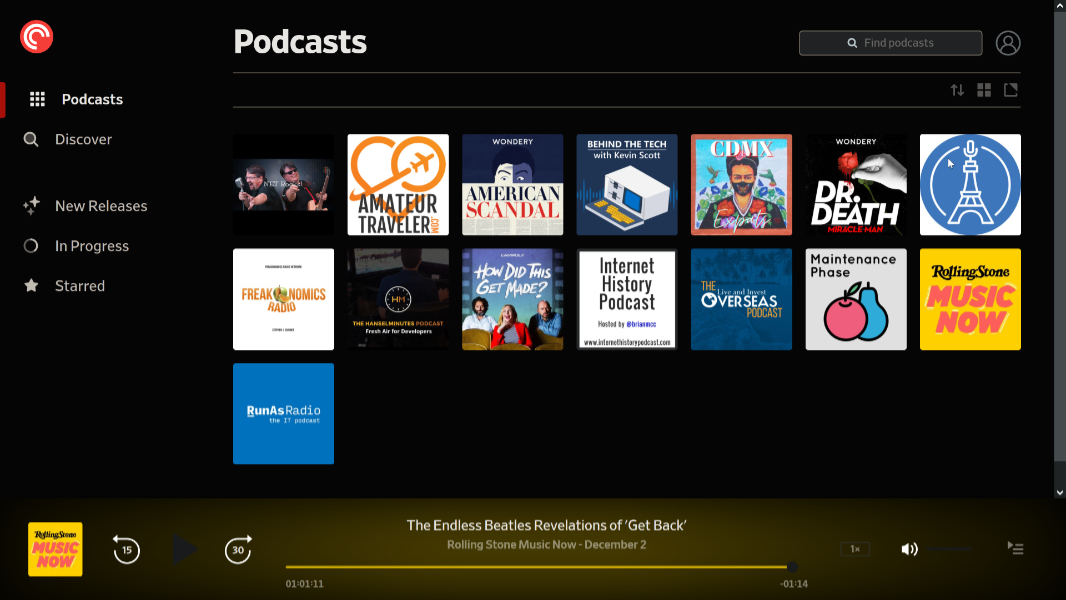The height and width of the screenshot is (600, 1066).
Task: Mute the volume speaker icon
Action: (x=909, y=549)
